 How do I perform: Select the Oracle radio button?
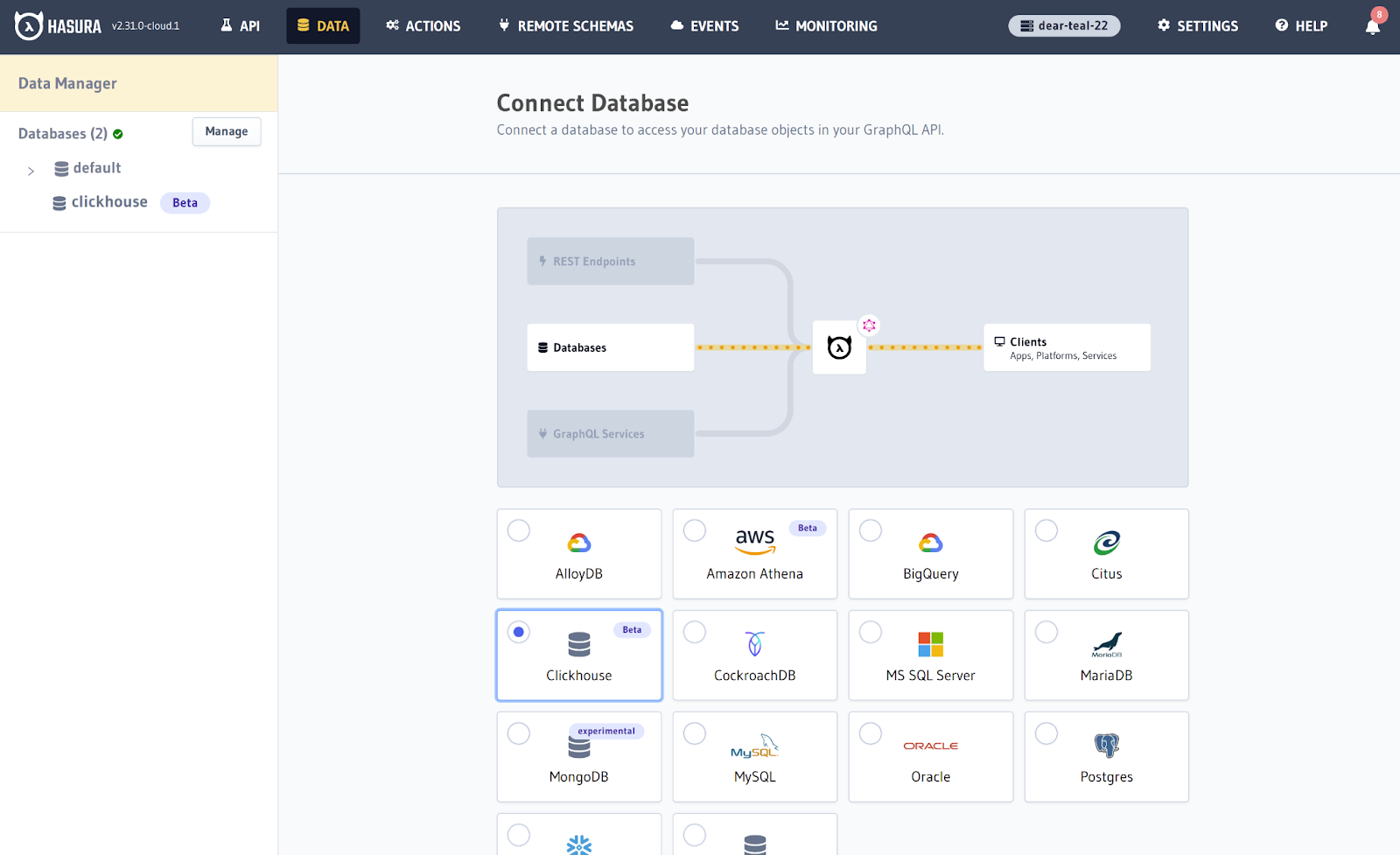pyautogui.click(x=871, y=733)
